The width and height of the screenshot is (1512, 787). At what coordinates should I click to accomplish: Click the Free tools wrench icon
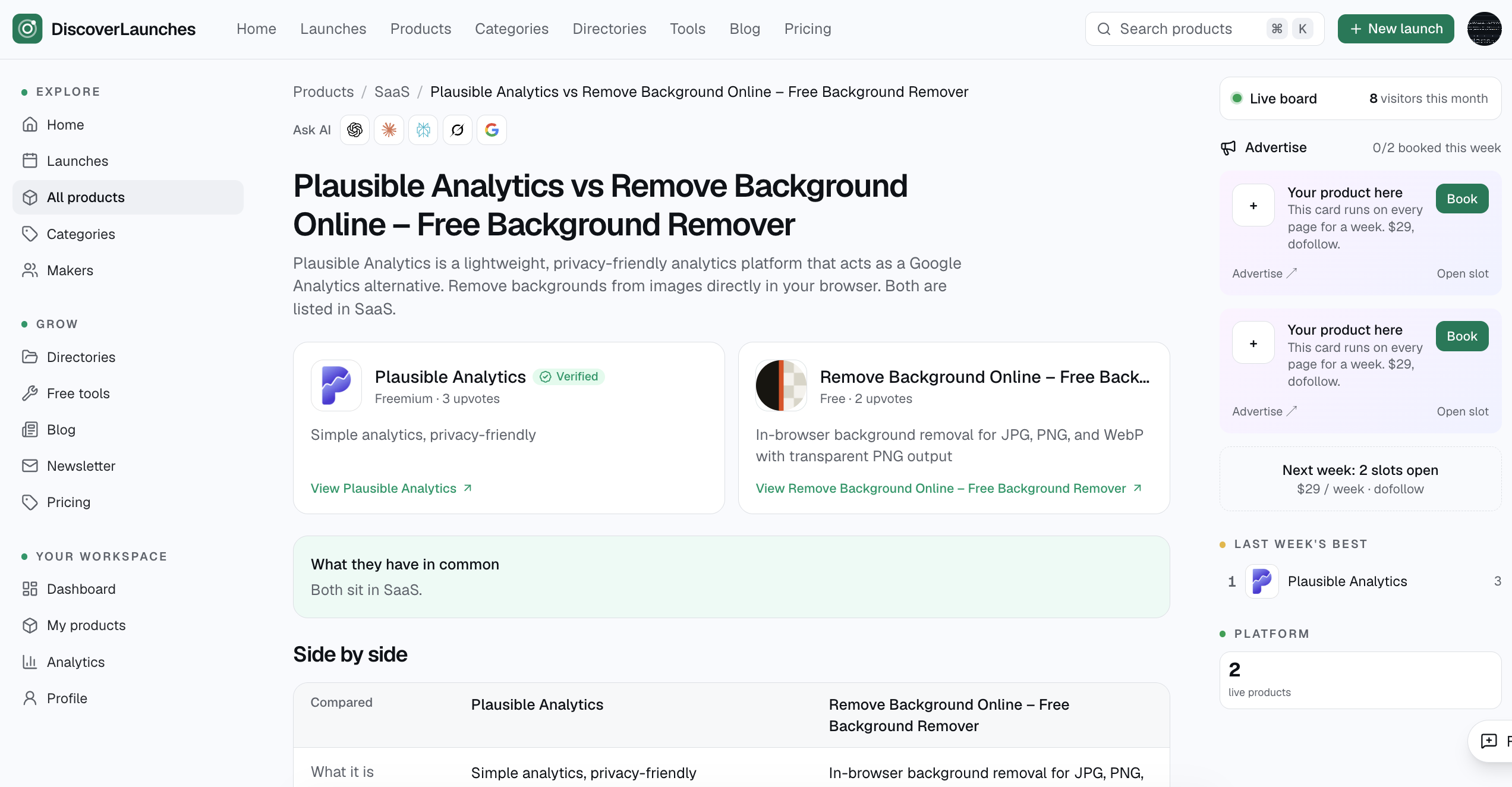tap(30, 393)
